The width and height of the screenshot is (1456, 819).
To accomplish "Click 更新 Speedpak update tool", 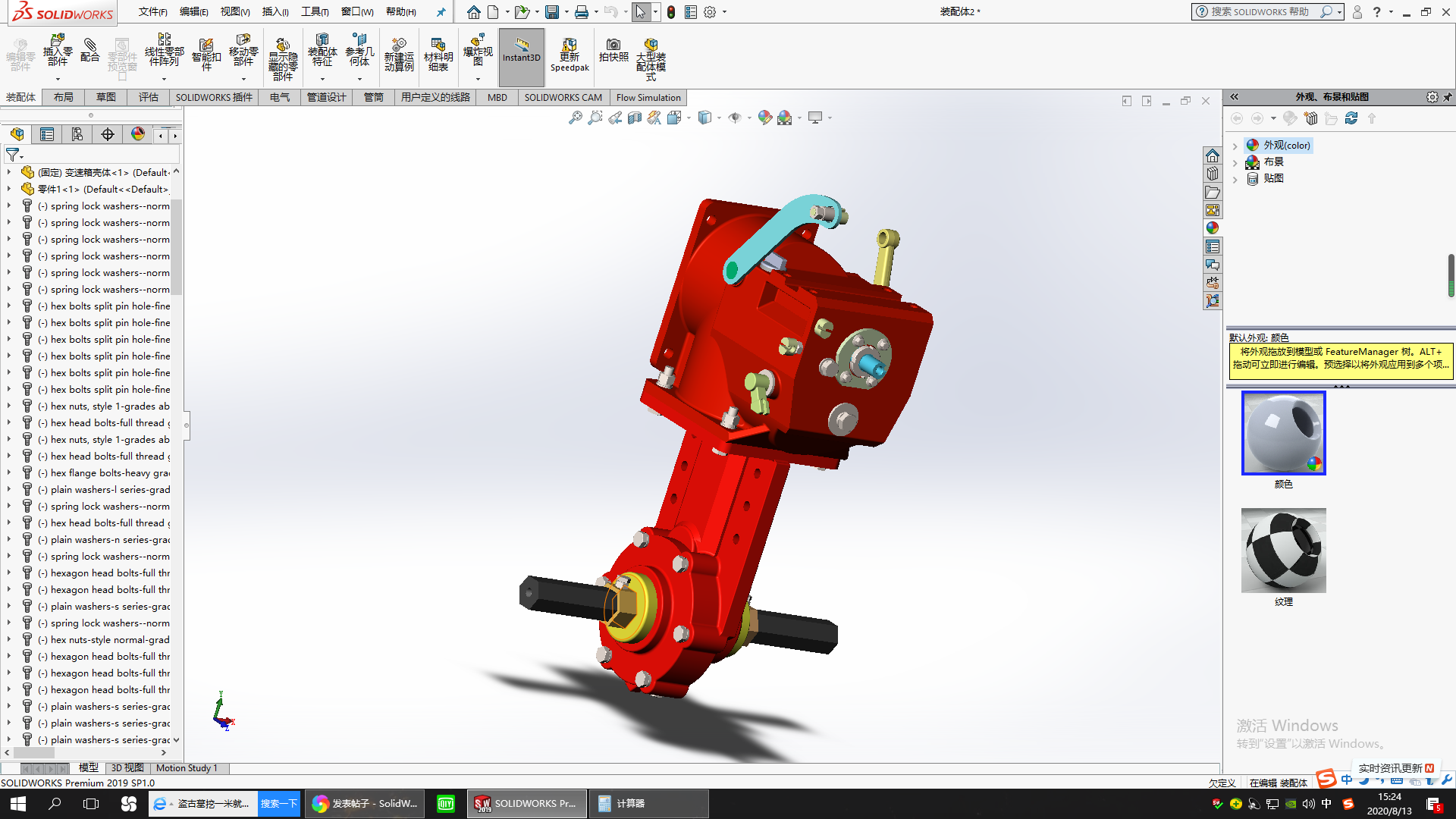I will click(x=570, y=55).
